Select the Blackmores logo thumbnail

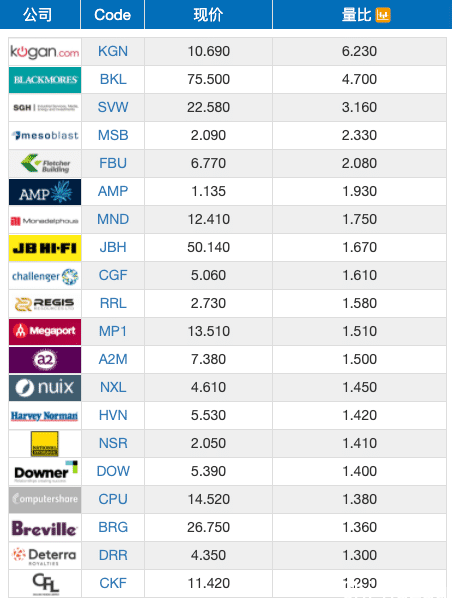pyautogui.click(x=45, y=80)
